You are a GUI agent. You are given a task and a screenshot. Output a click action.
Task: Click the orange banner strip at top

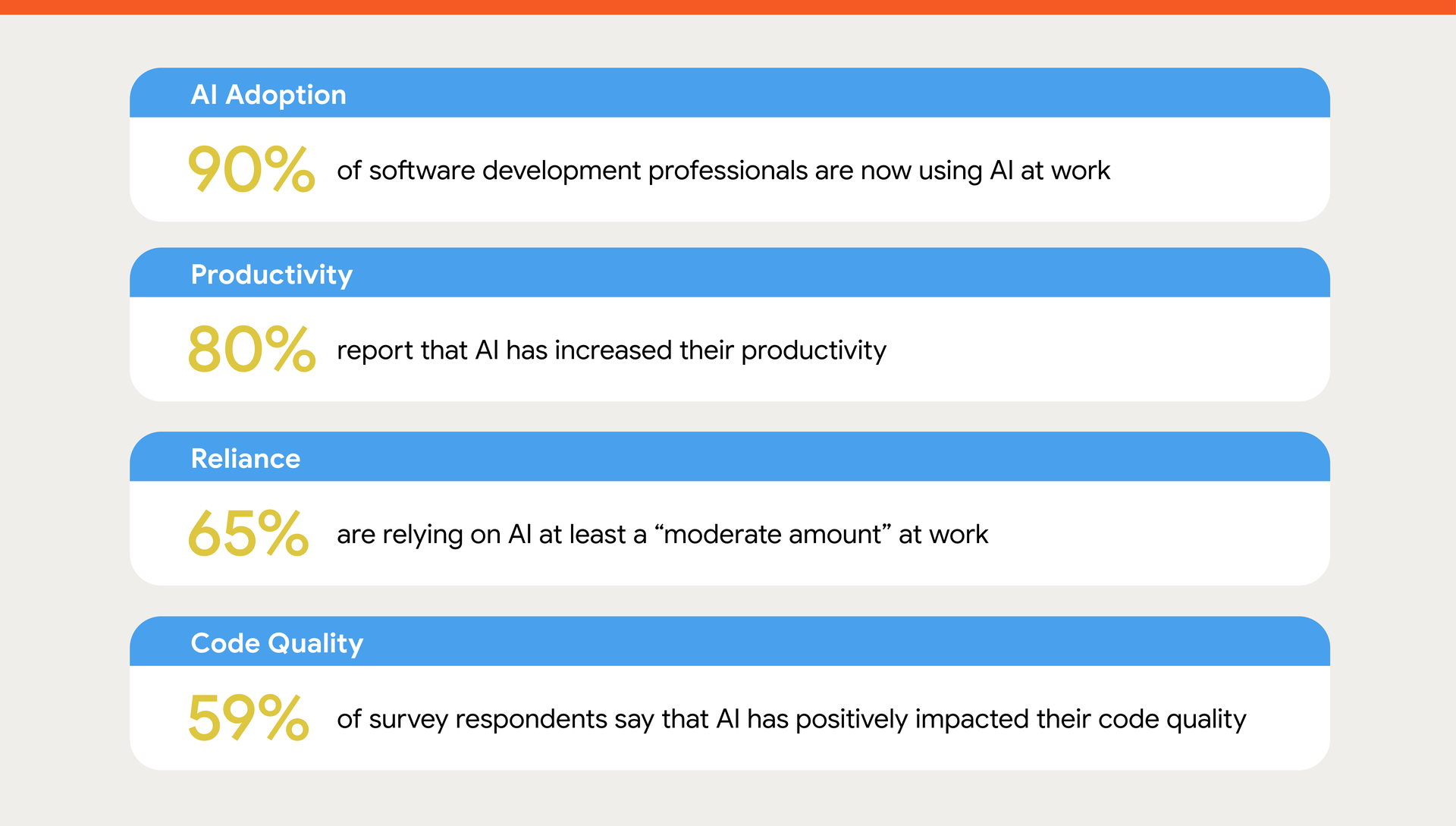point(728,7)
